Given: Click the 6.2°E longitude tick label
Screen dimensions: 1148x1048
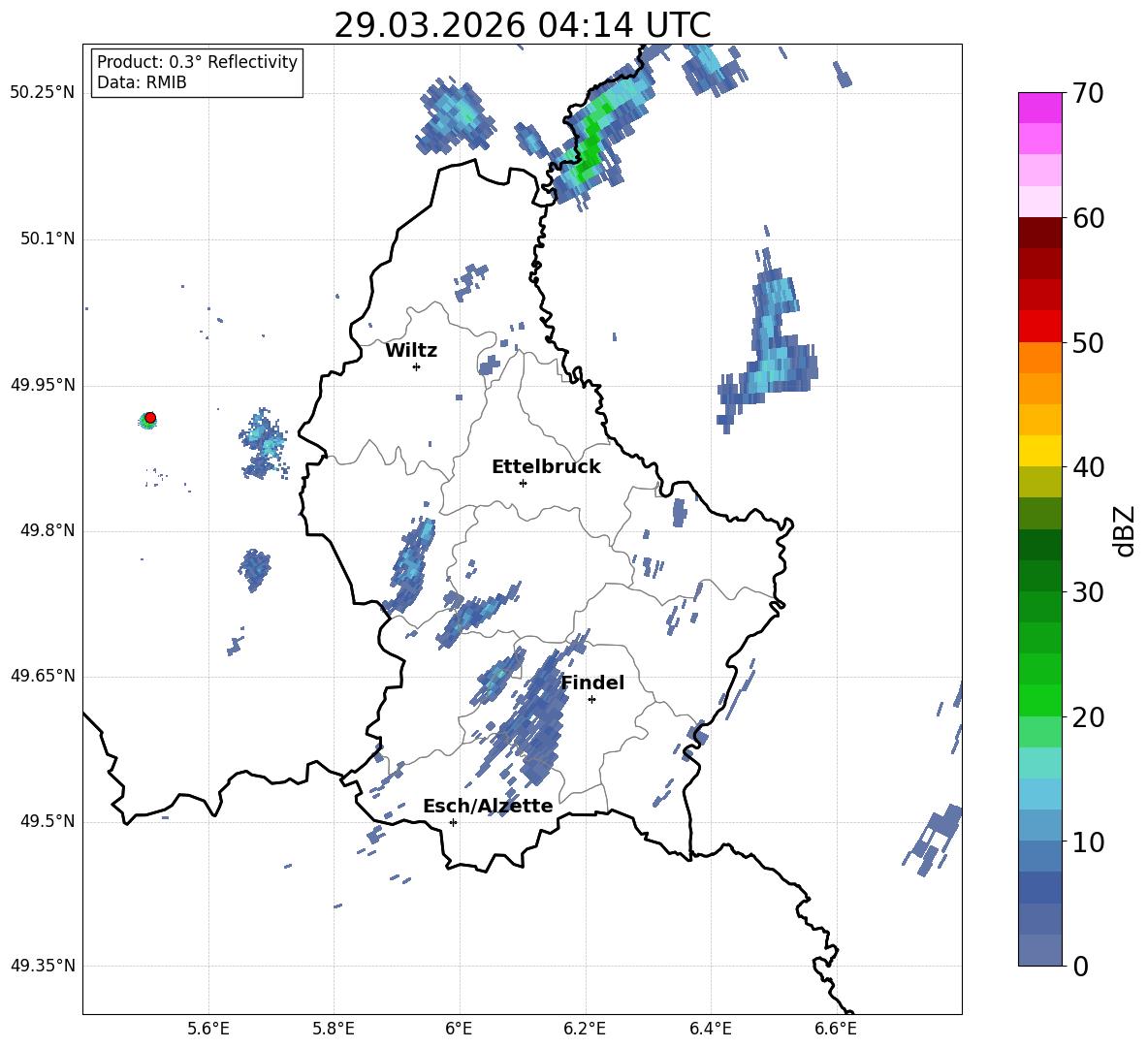Looking at the screenshot, I should pos(585,1028).
